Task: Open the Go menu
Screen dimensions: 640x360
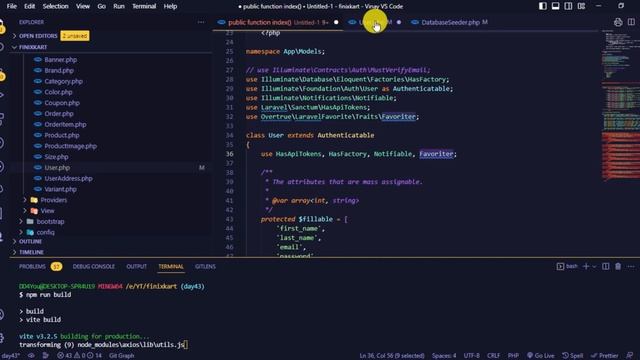Action: pyautogui.click(x=102, y=6)
